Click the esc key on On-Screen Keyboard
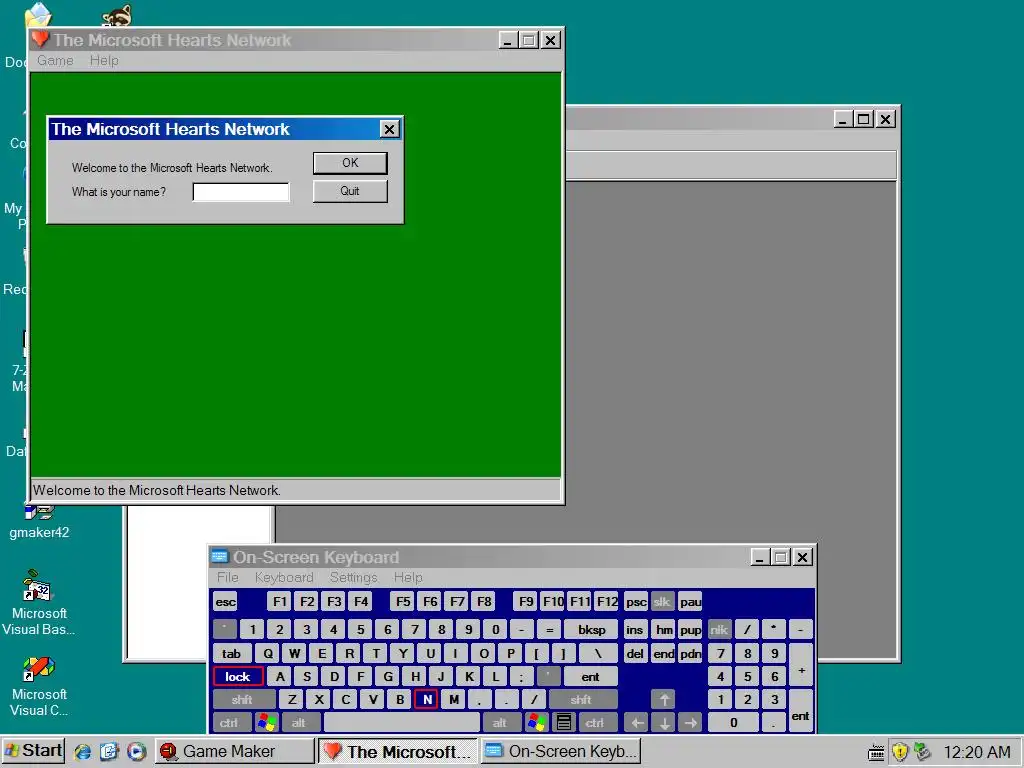This screenshot has width=1024, height=768. [225, 601]
